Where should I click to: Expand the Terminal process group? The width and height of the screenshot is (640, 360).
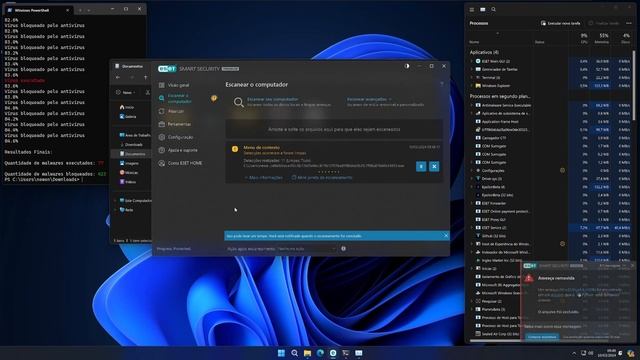point(472,78)
